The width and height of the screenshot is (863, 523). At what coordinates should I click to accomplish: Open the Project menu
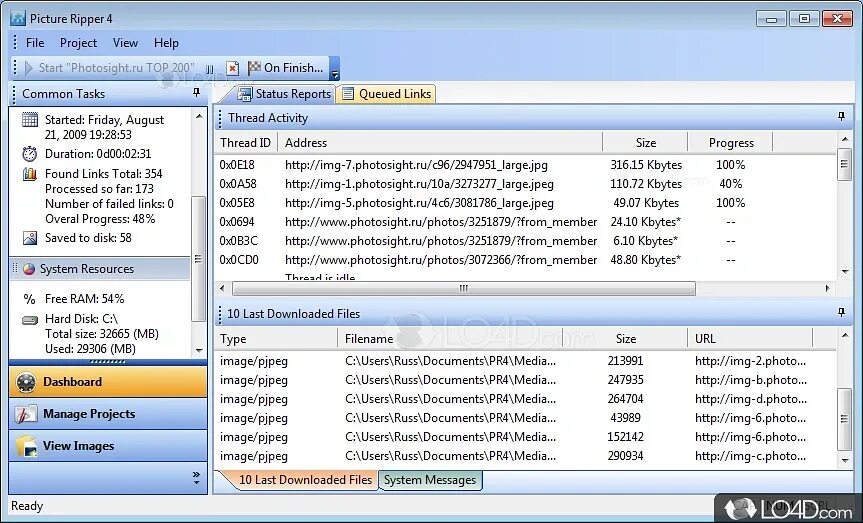tap(78, 43)
